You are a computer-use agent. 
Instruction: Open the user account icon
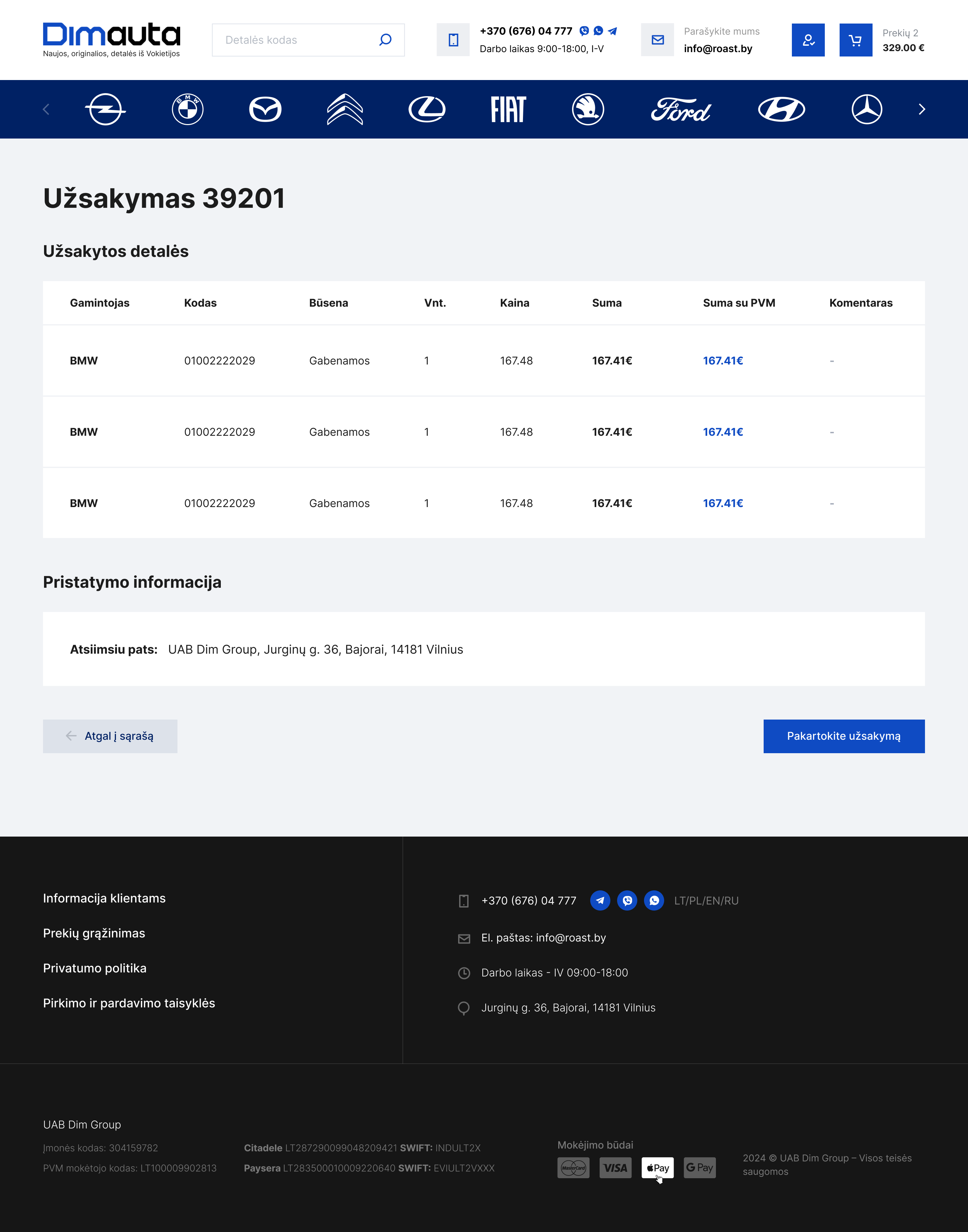[808, 40]
